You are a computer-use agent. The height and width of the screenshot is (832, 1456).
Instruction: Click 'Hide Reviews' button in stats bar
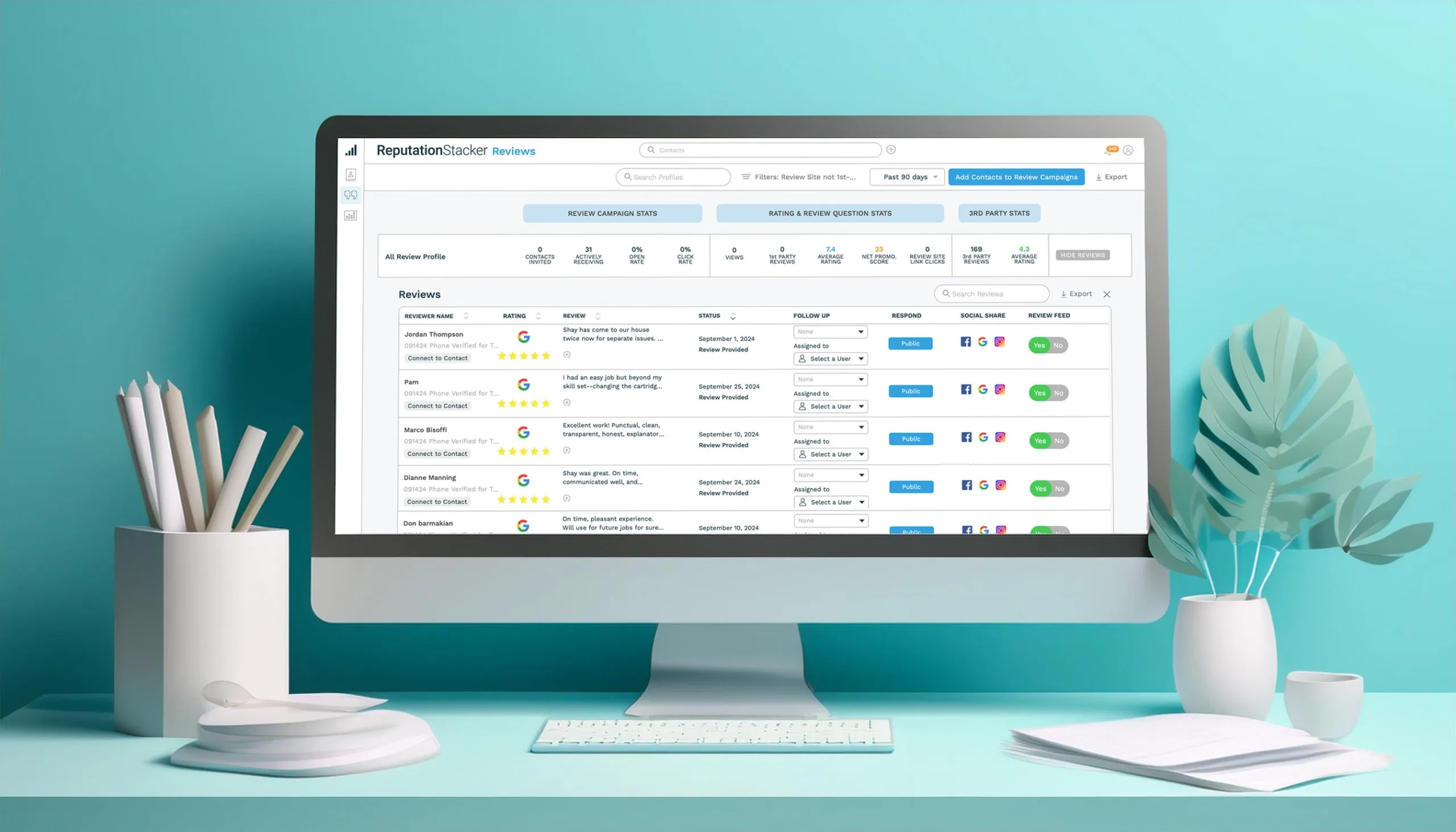pos(1083,255)
